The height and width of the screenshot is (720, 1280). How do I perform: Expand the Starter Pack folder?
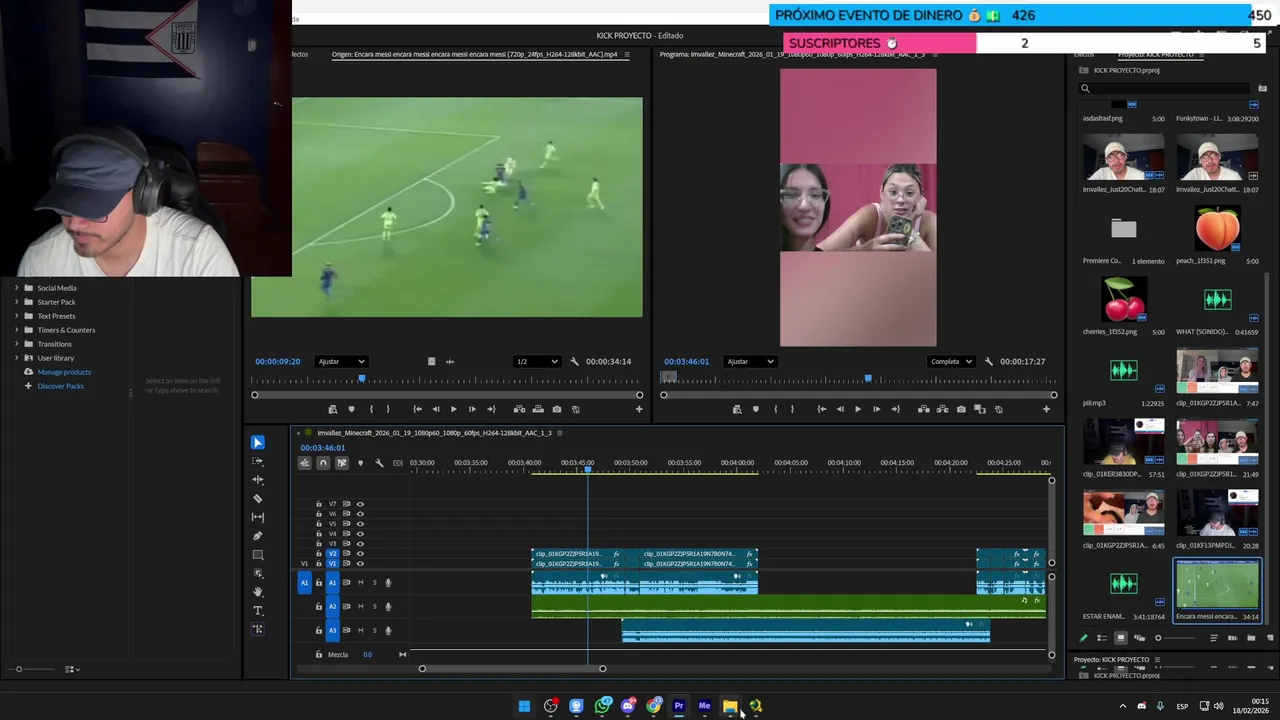pyautogui.click(x=16, y=302)
